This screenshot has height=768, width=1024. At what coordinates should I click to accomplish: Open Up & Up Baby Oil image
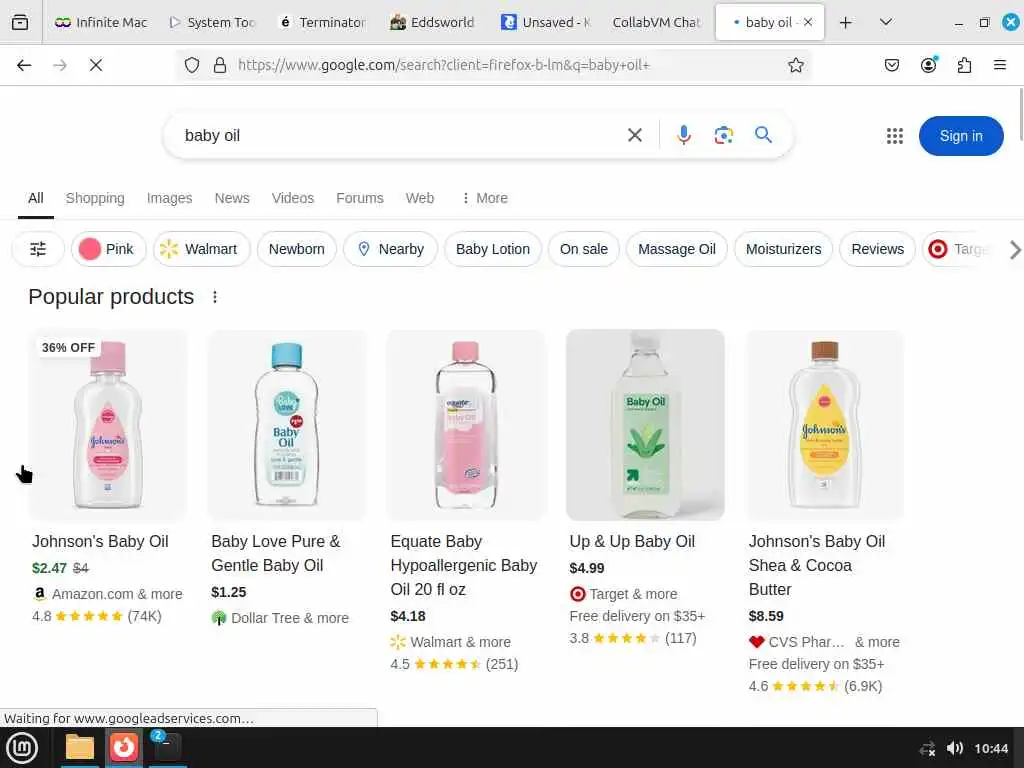pyautogui.click(x=645, y=425)
